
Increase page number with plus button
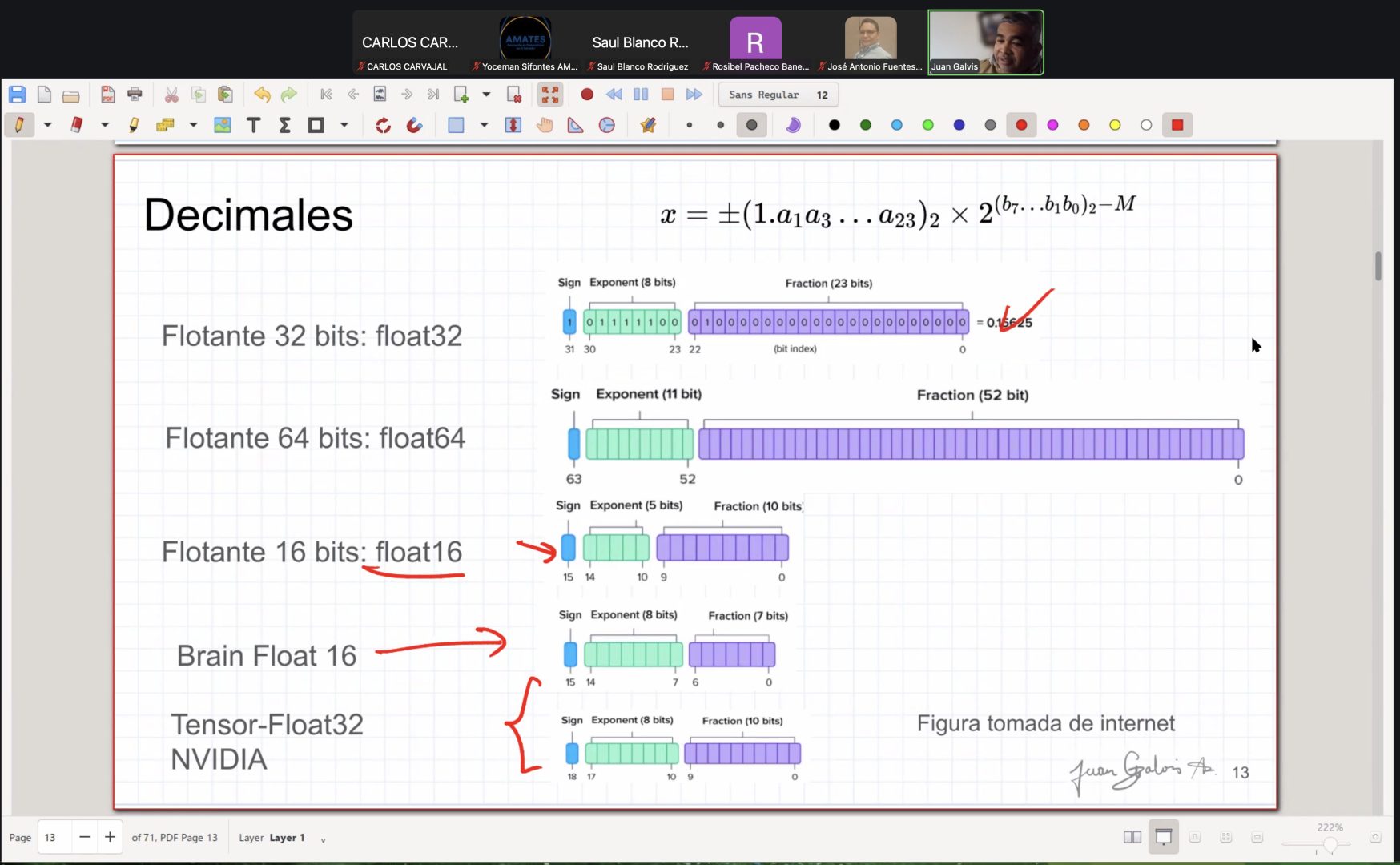[110, 837]
